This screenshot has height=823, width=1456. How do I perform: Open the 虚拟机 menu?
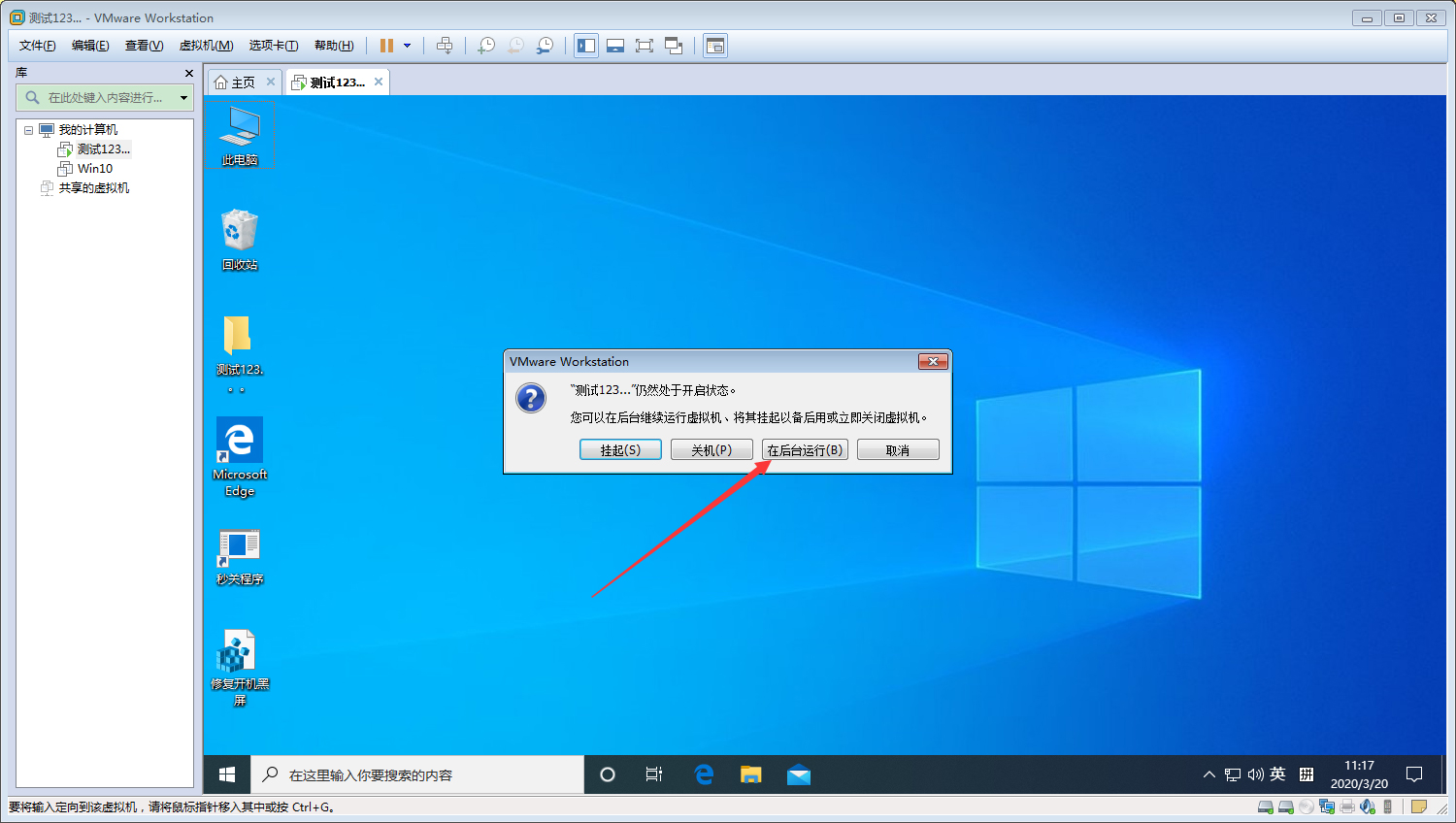(x=206, y=45)
